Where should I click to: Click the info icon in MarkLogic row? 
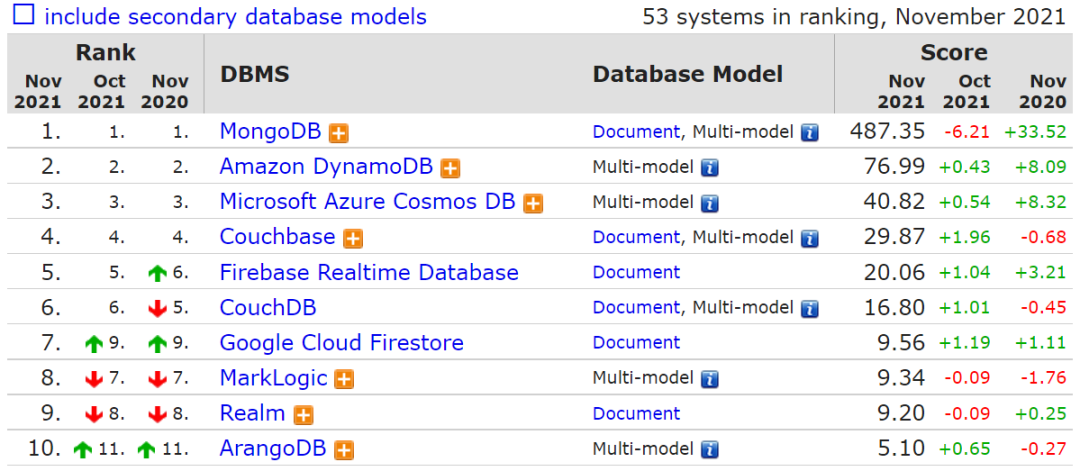[709, 379]
